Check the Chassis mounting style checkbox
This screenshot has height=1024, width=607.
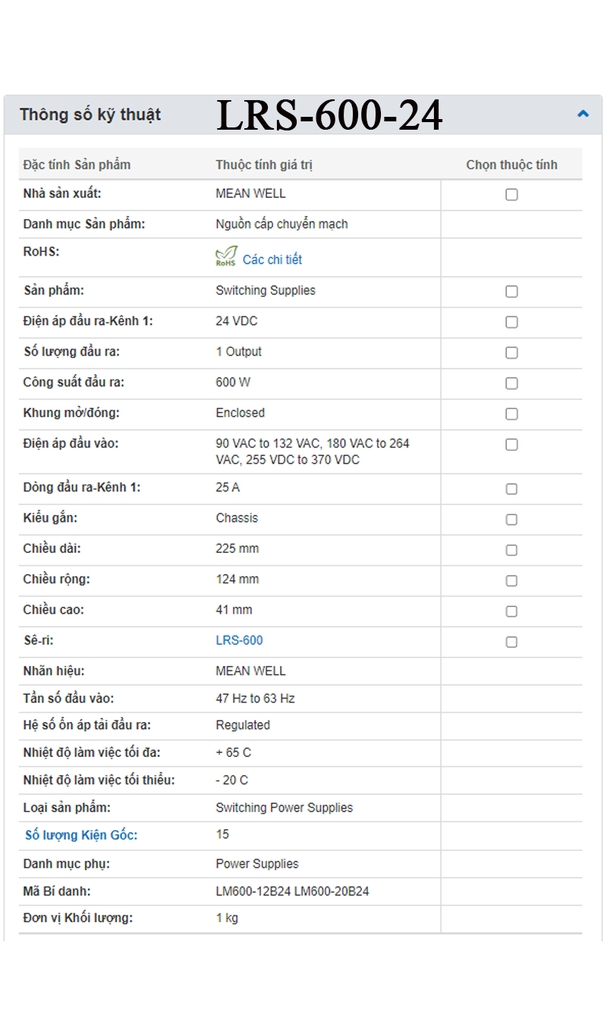pos(511,520)
